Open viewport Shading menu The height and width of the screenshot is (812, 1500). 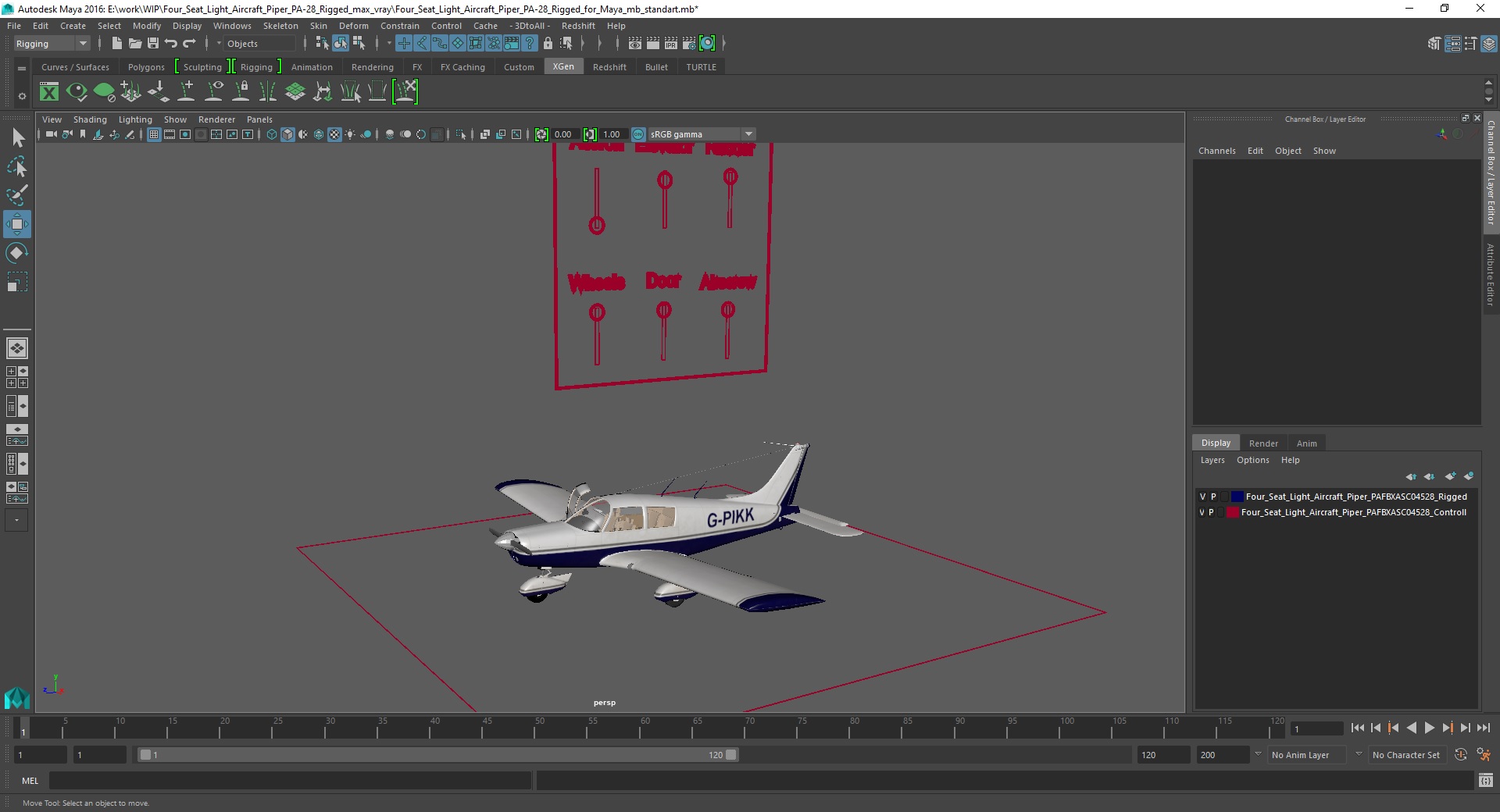tap(90, 119)
